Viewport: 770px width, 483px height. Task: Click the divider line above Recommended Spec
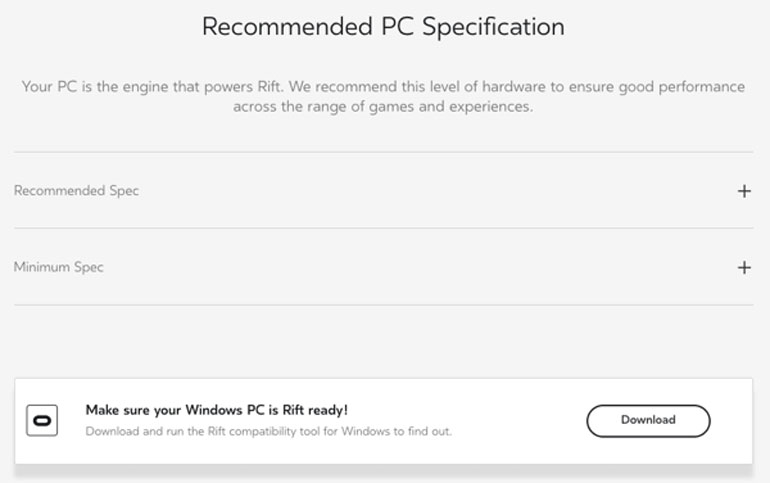click(x=383, y=152)
